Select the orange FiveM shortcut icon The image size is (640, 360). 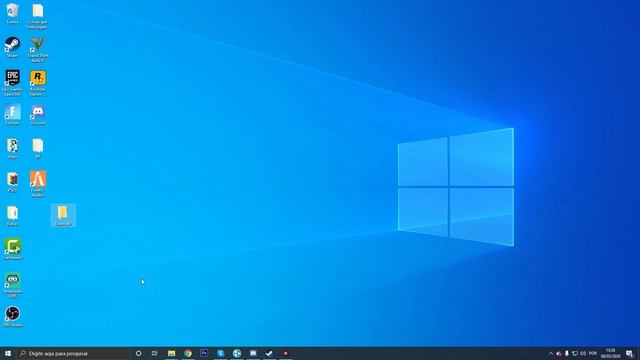click(38, 184)
